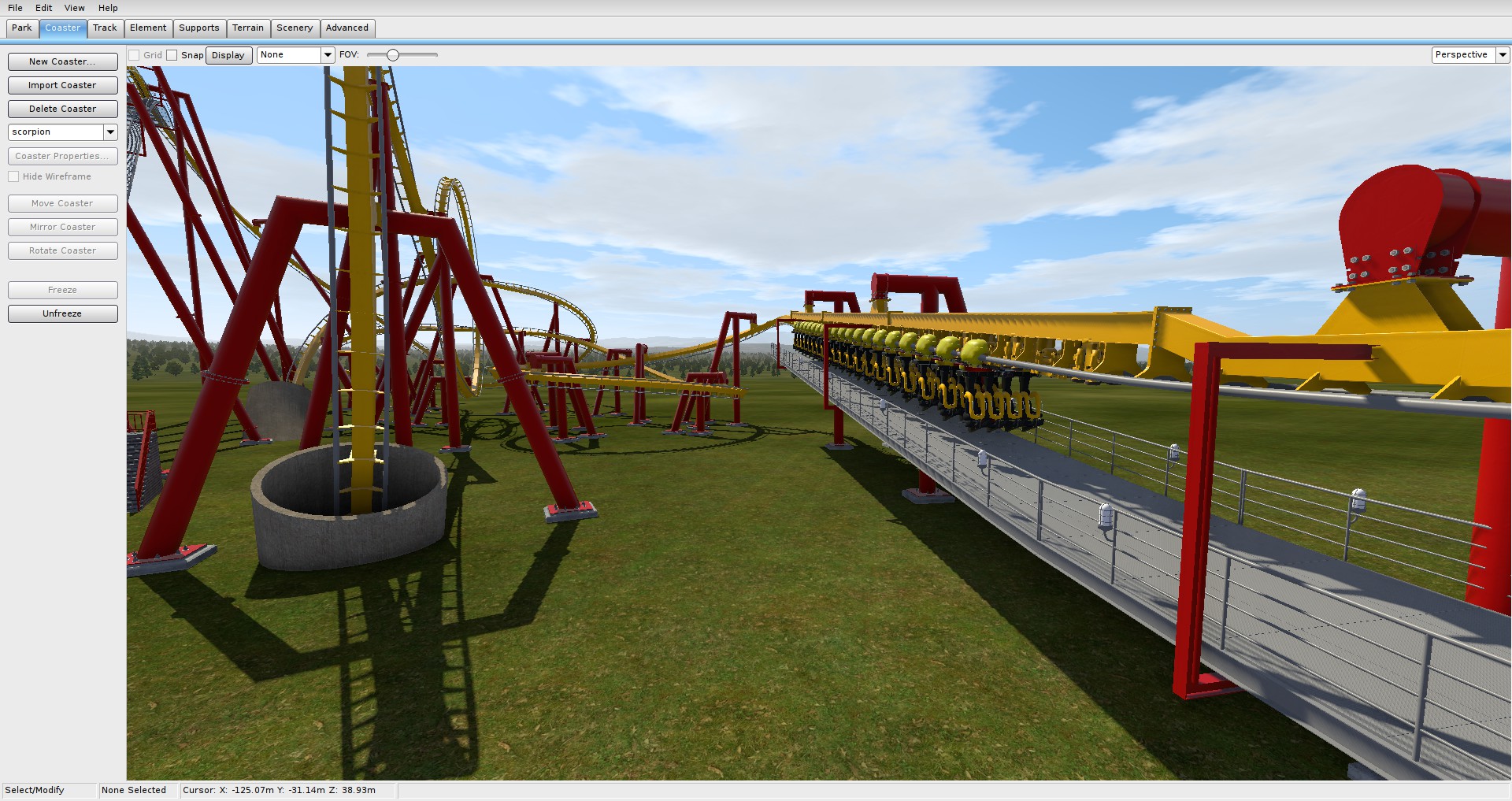Click the Cursor coordinates readout
1512x801 pixels.
(x=280, y=790)
